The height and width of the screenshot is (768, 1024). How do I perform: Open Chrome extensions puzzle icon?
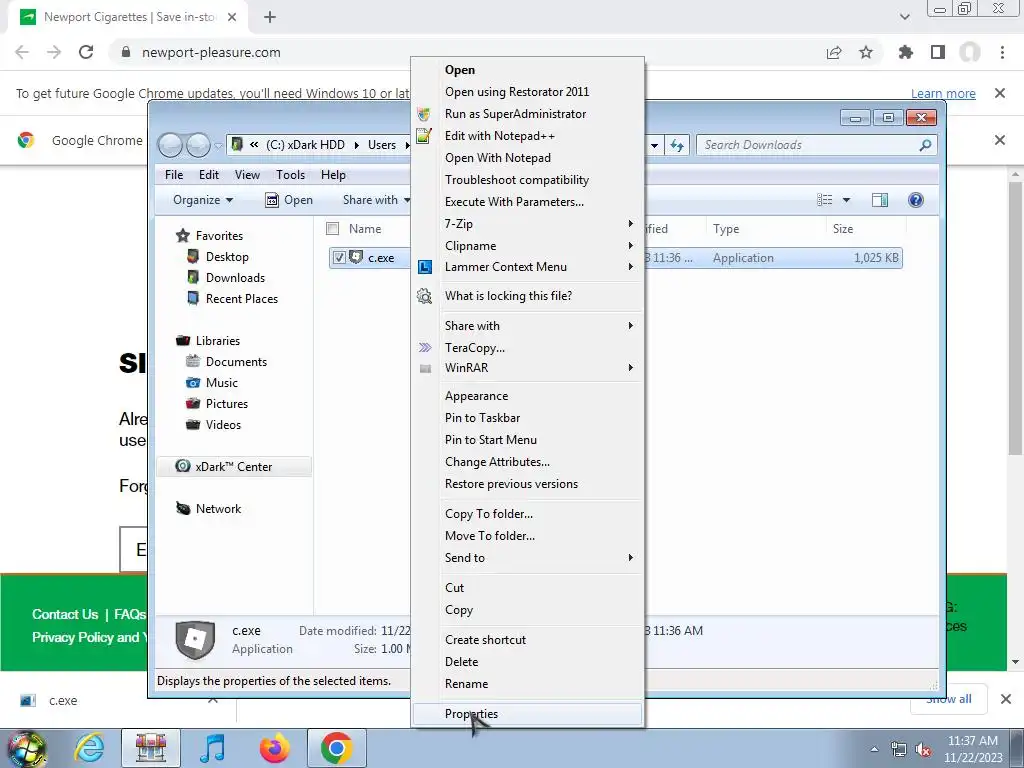coord(905,52)
